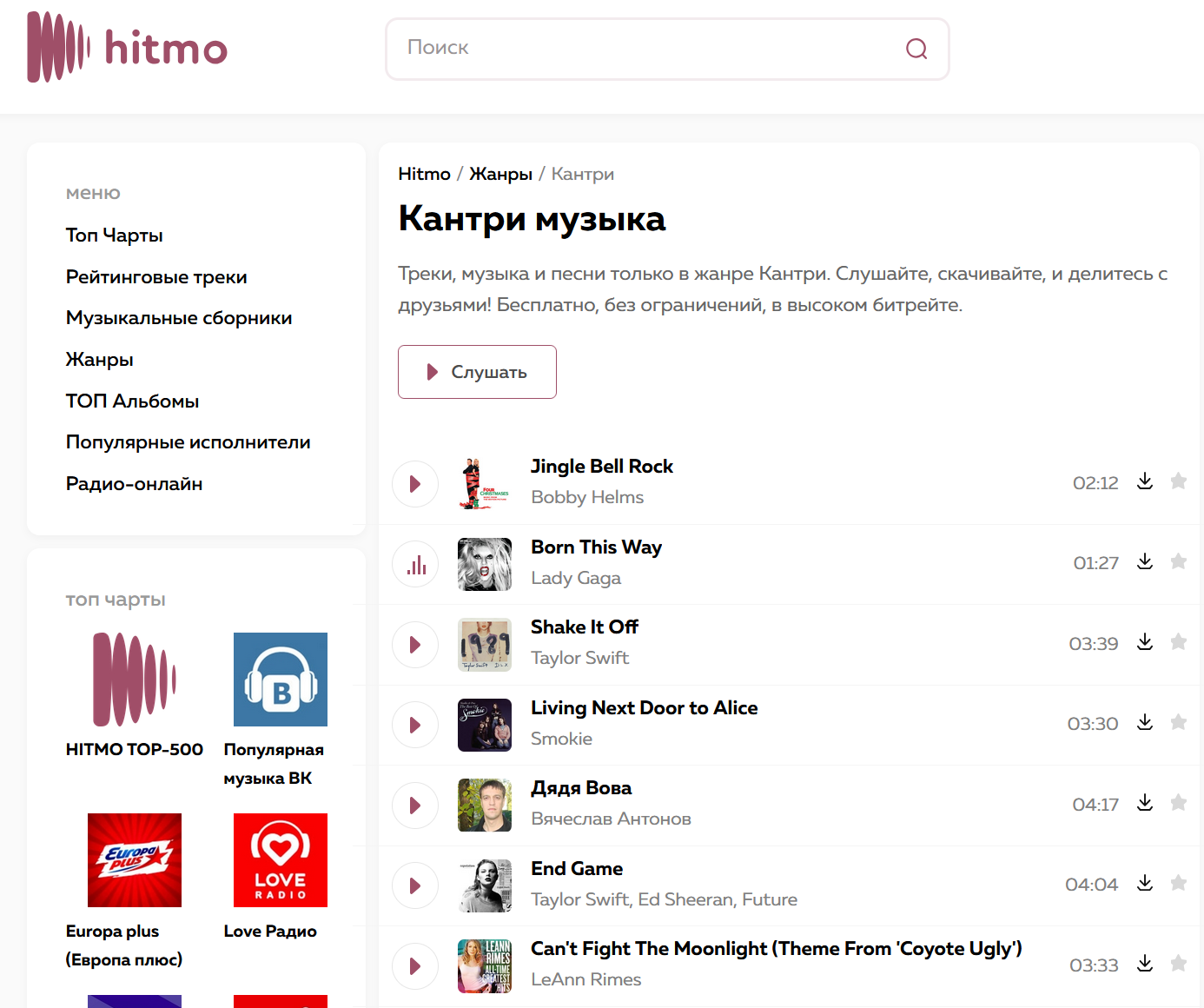Open Популярная музыка ВК chart icon
Screen dimensions: 1204x1008
tap(281, 680)
